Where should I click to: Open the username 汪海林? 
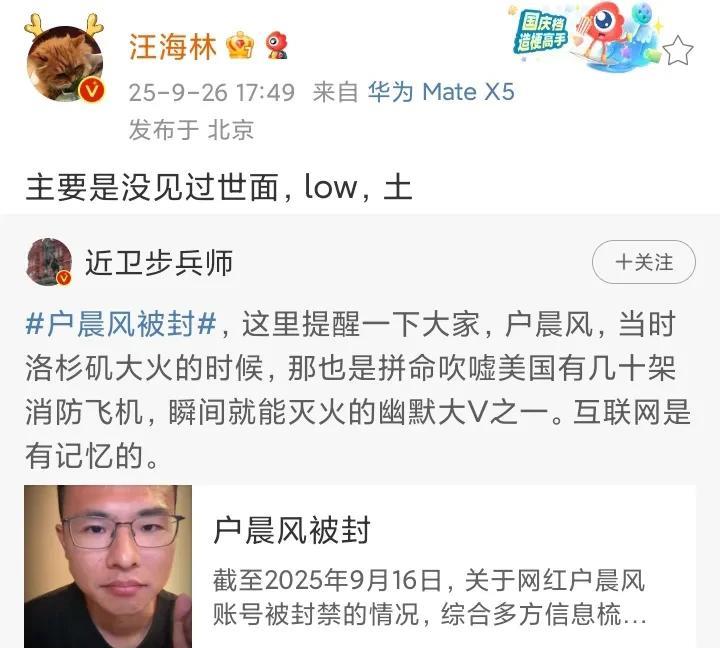coord(173,46)
